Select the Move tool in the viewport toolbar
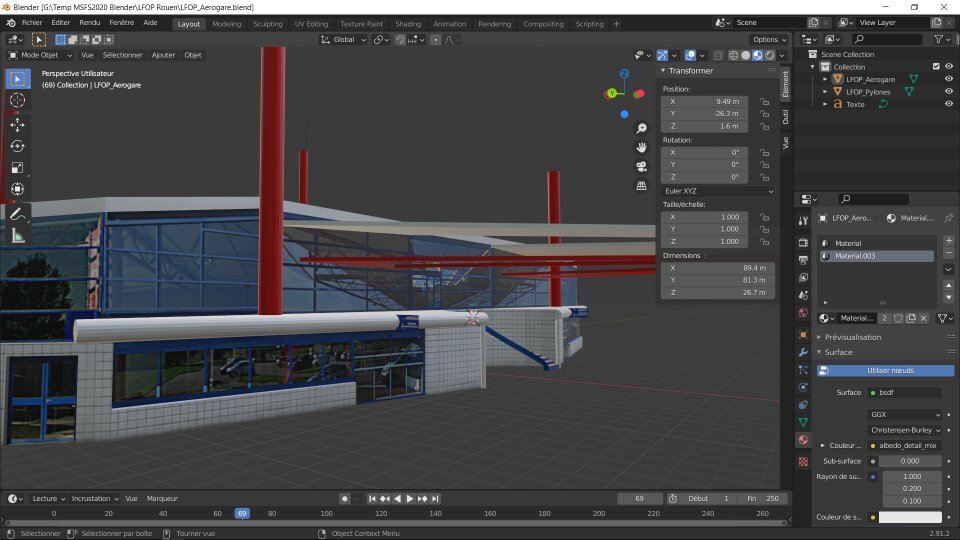This screenshot has width=960, height=540. tap(17, 124)
